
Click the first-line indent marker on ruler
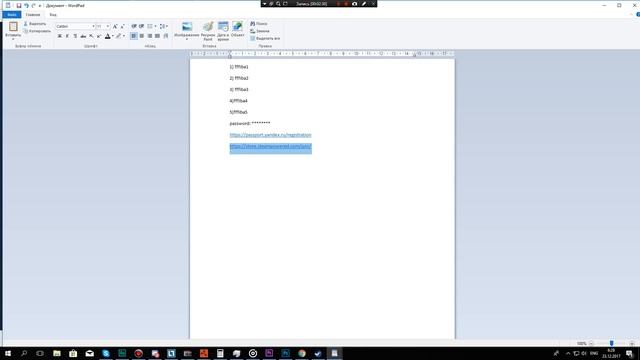tap(229, 52)
